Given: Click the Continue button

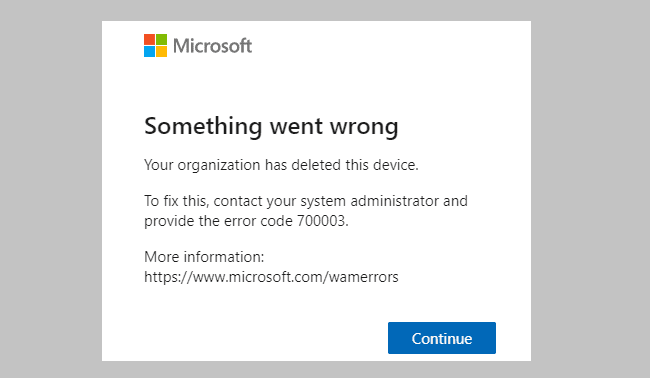Looking at the screenshot, I should pos(441,338).
